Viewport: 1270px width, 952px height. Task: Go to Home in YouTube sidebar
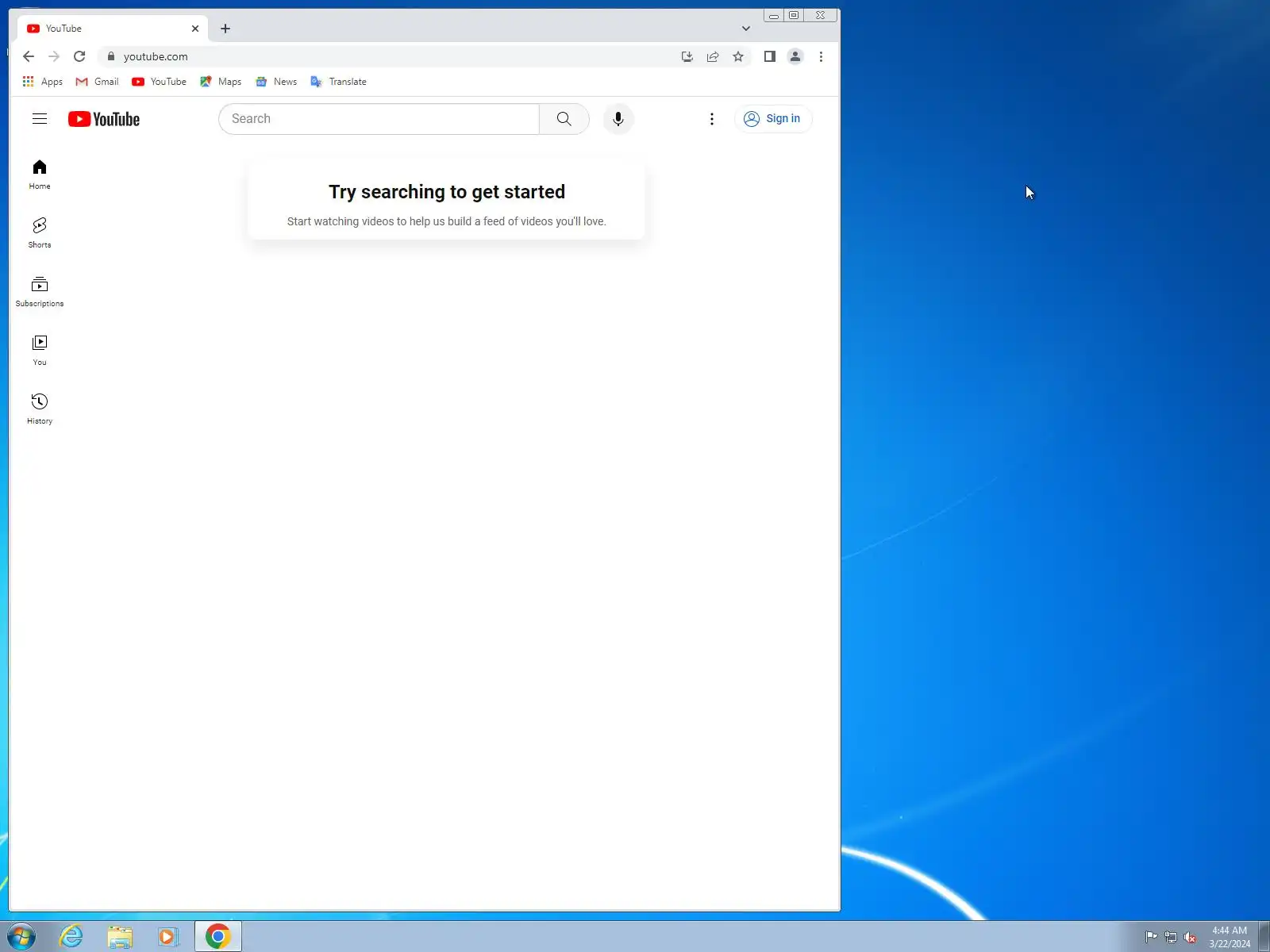40,175
